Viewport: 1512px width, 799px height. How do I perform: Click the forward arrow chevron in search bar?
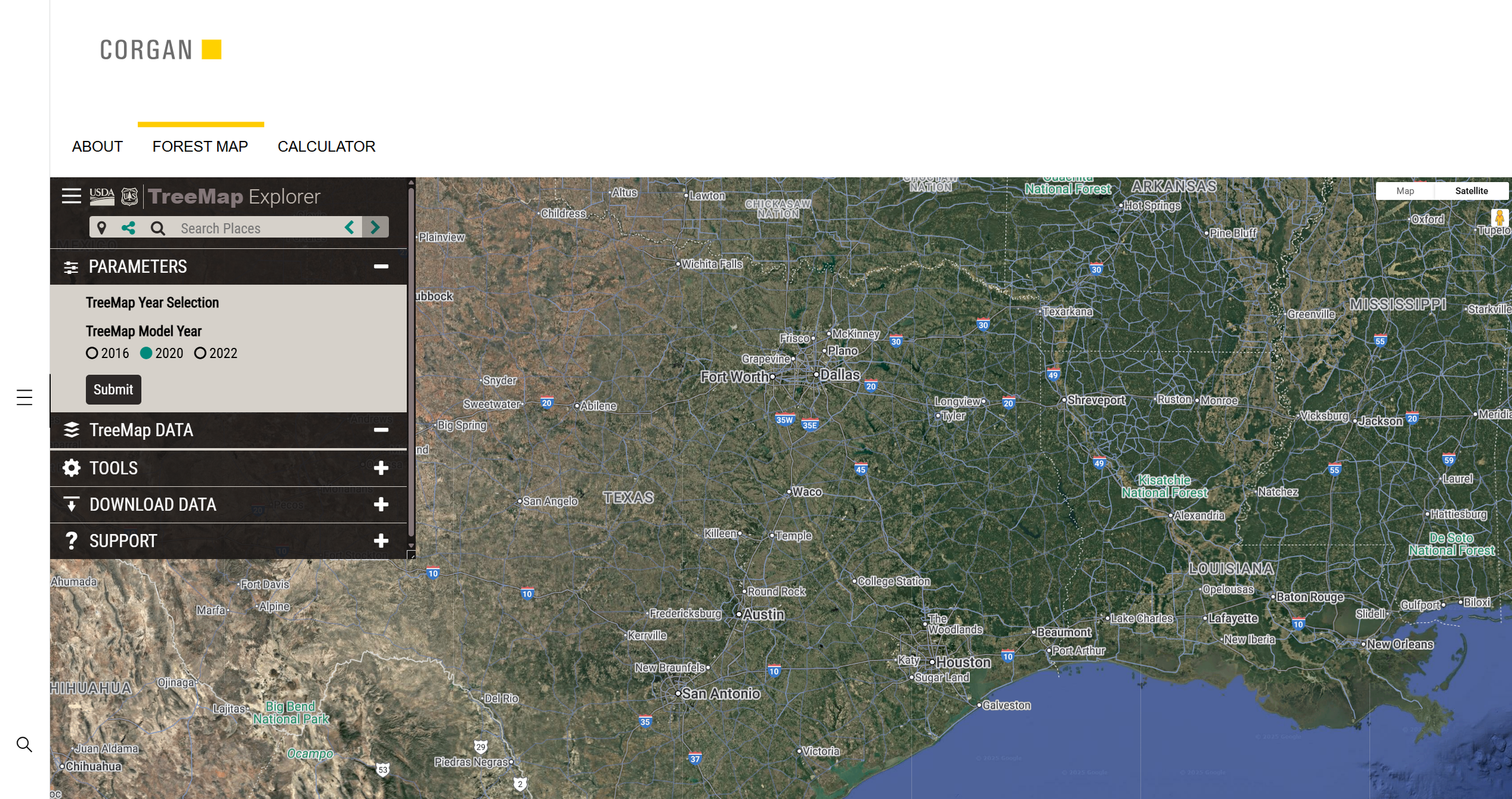(x=375, y=227)
